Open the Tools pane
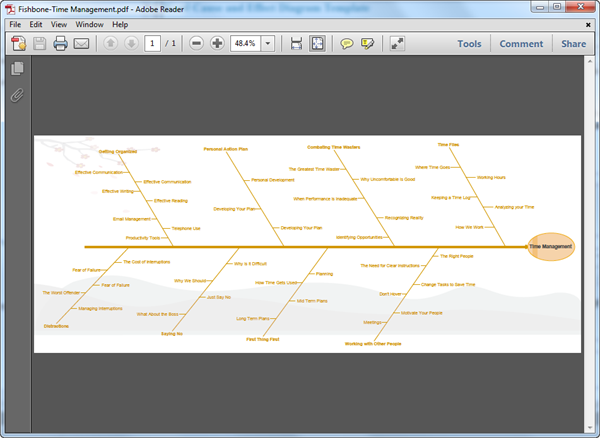Image resolution: width=600 pixels, height=438 pixels. 470,44
